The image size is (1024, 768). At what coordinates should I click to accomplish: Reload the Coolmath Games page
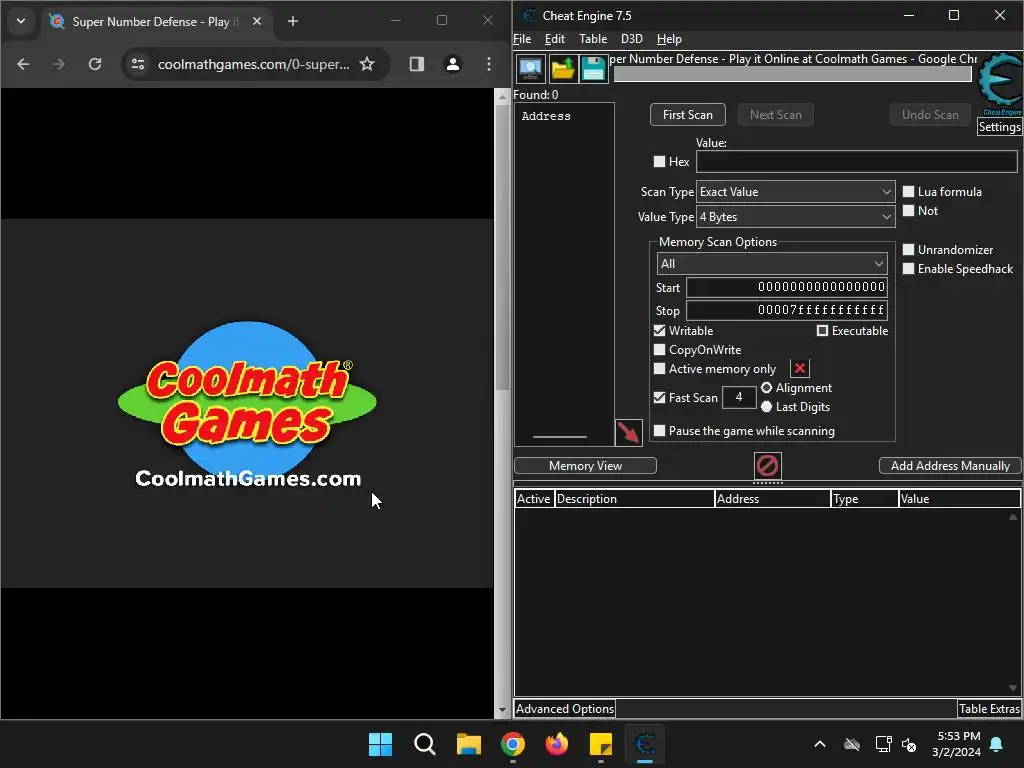[x=95, y=64]
